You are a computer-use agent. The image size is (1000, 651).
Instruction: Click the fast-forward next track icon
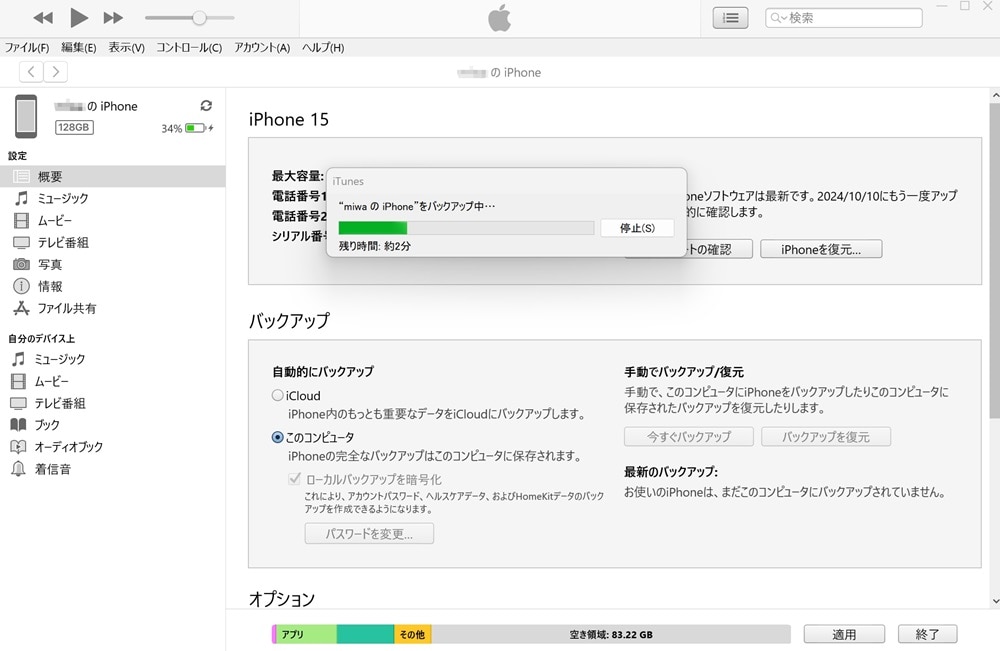[x=113, y=18]
